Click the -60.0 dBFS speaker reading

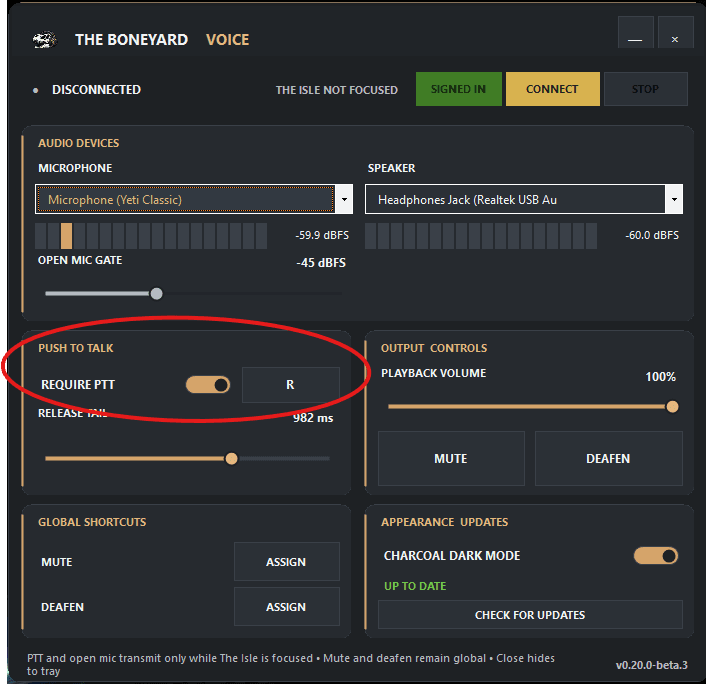(x=652, y=235)
